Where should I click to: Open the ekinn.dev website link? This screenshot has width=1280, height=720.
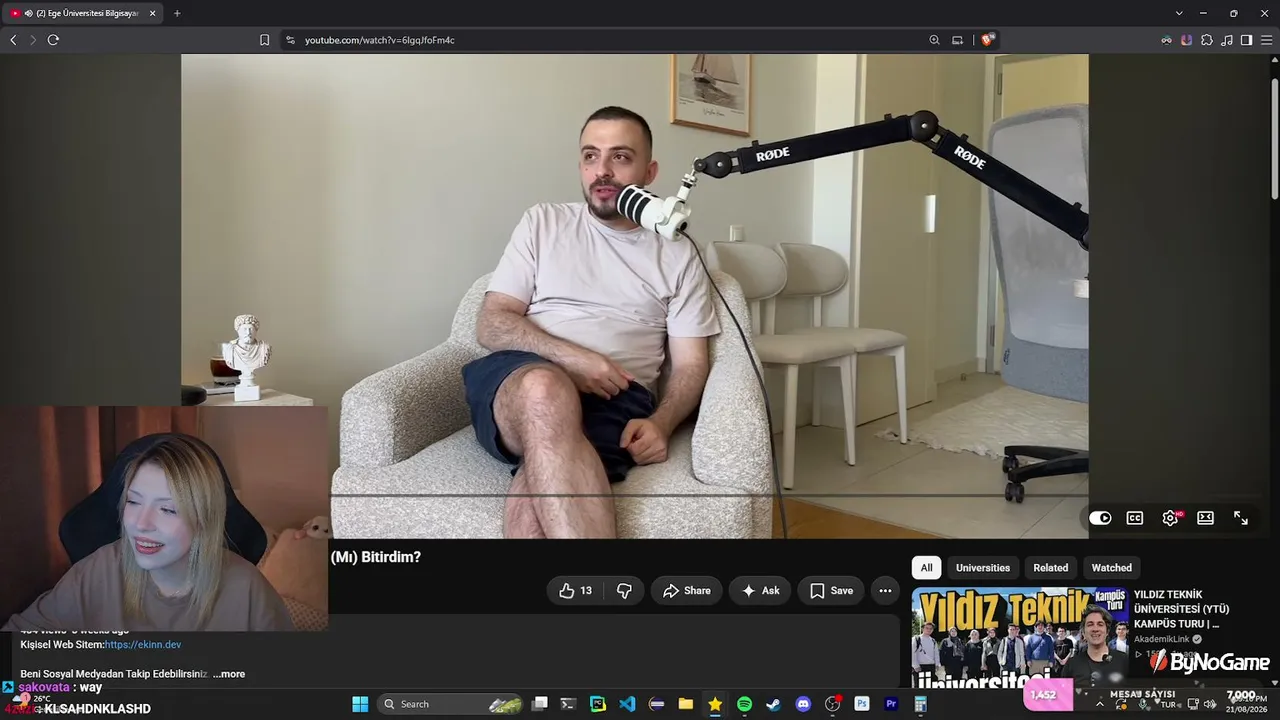point(143,645)
